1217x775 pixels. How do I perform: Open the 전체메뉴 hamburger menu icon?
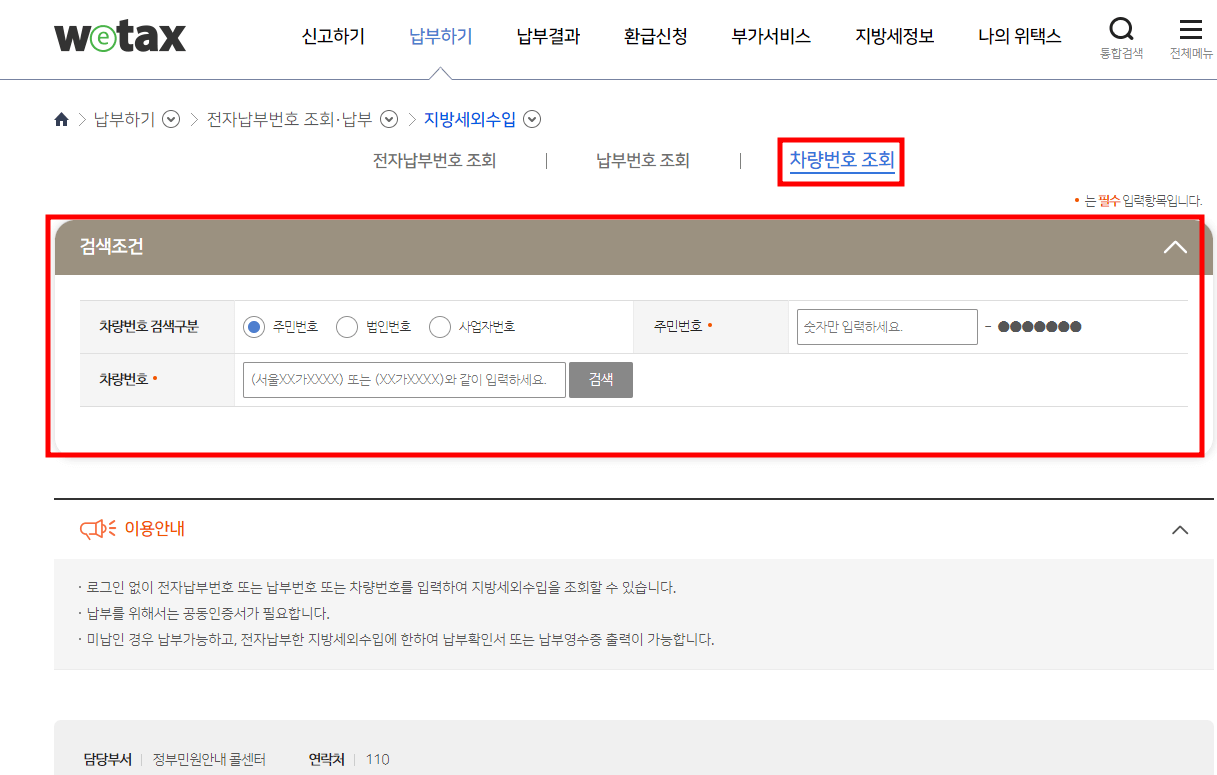click(1189, 30)
